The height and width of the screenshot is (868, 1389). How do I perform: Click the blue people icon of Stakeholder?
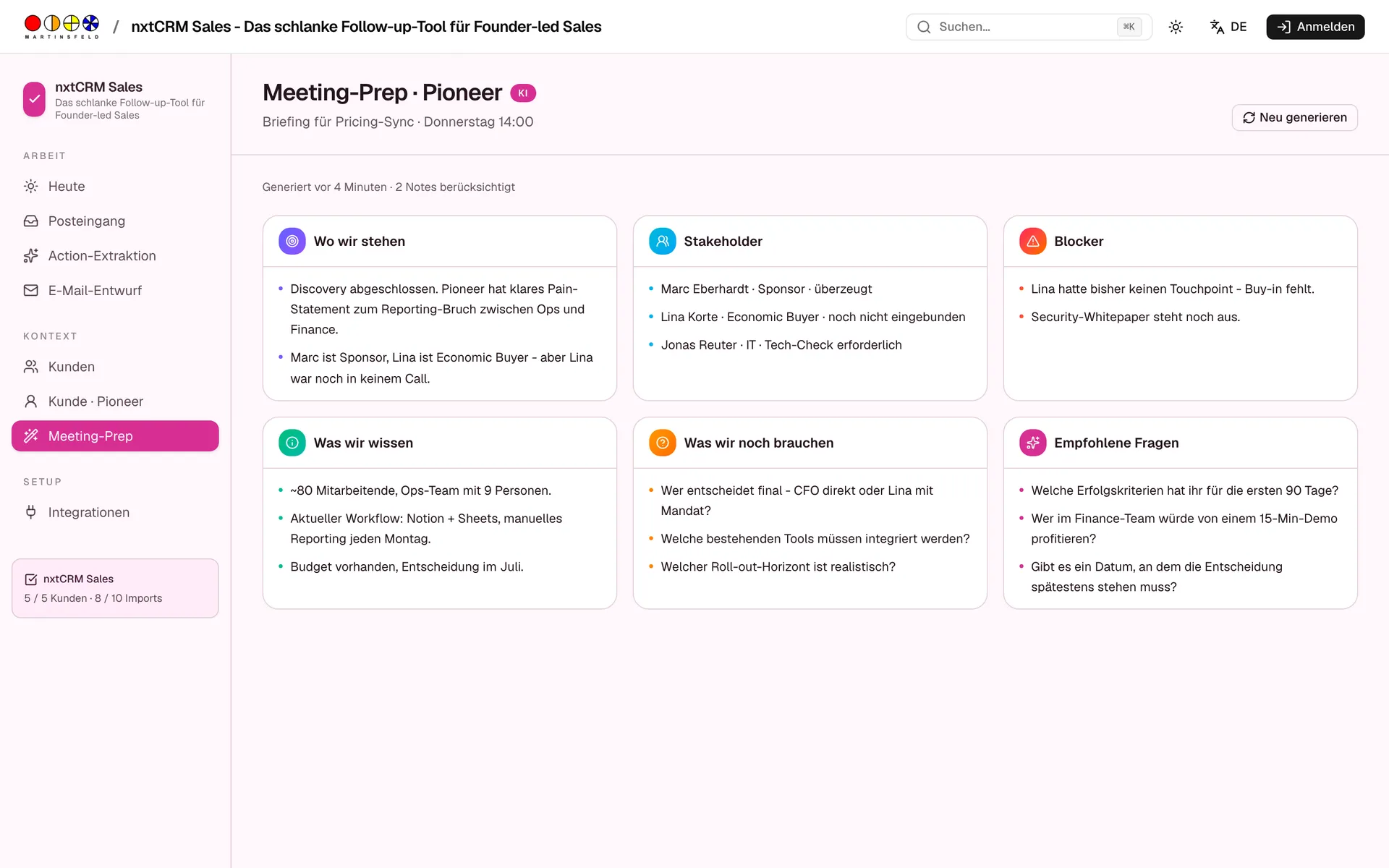[663, 241]
